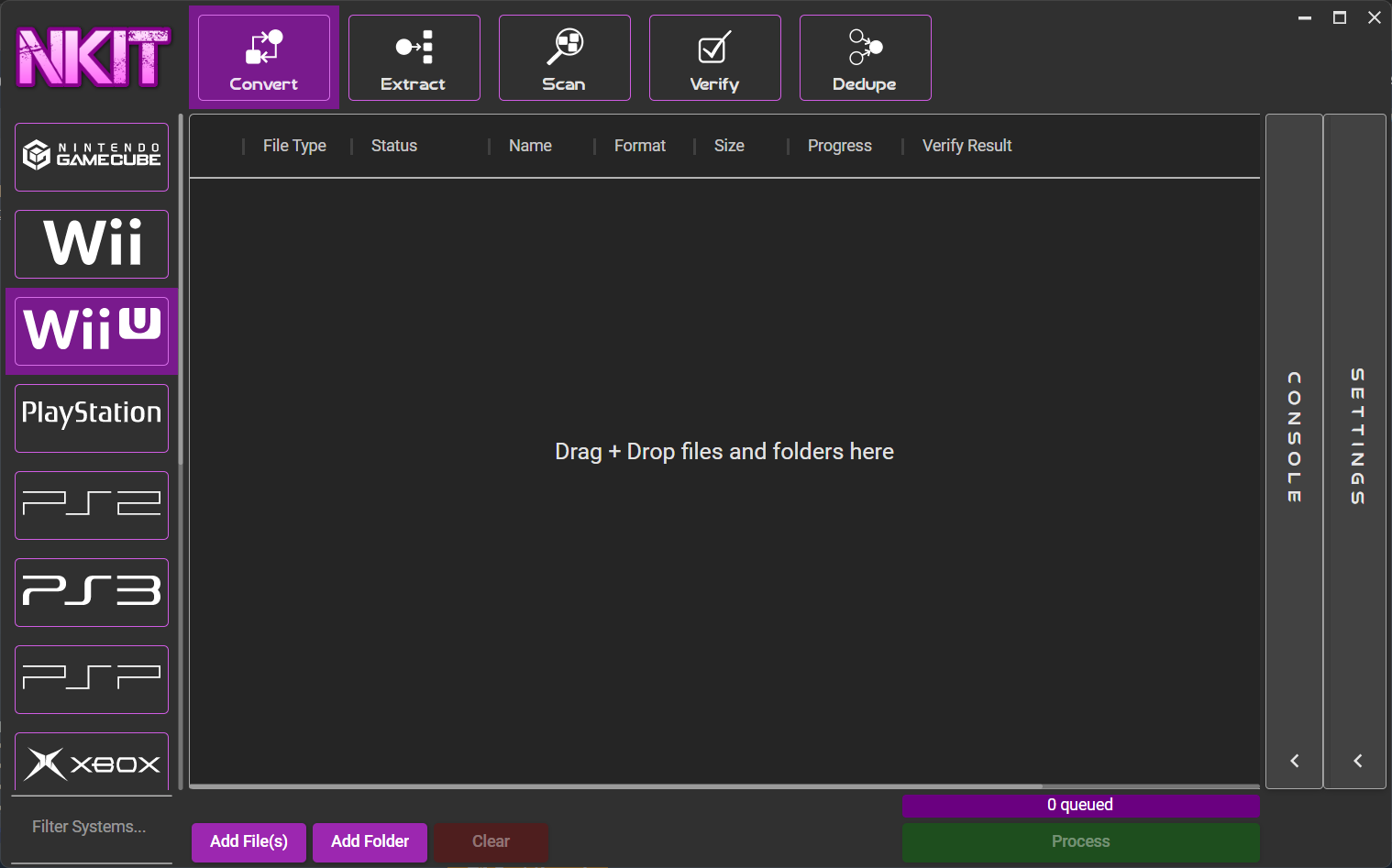Open the Dedupe mode
The image size is (1392, 868).
tap(866, 58)
